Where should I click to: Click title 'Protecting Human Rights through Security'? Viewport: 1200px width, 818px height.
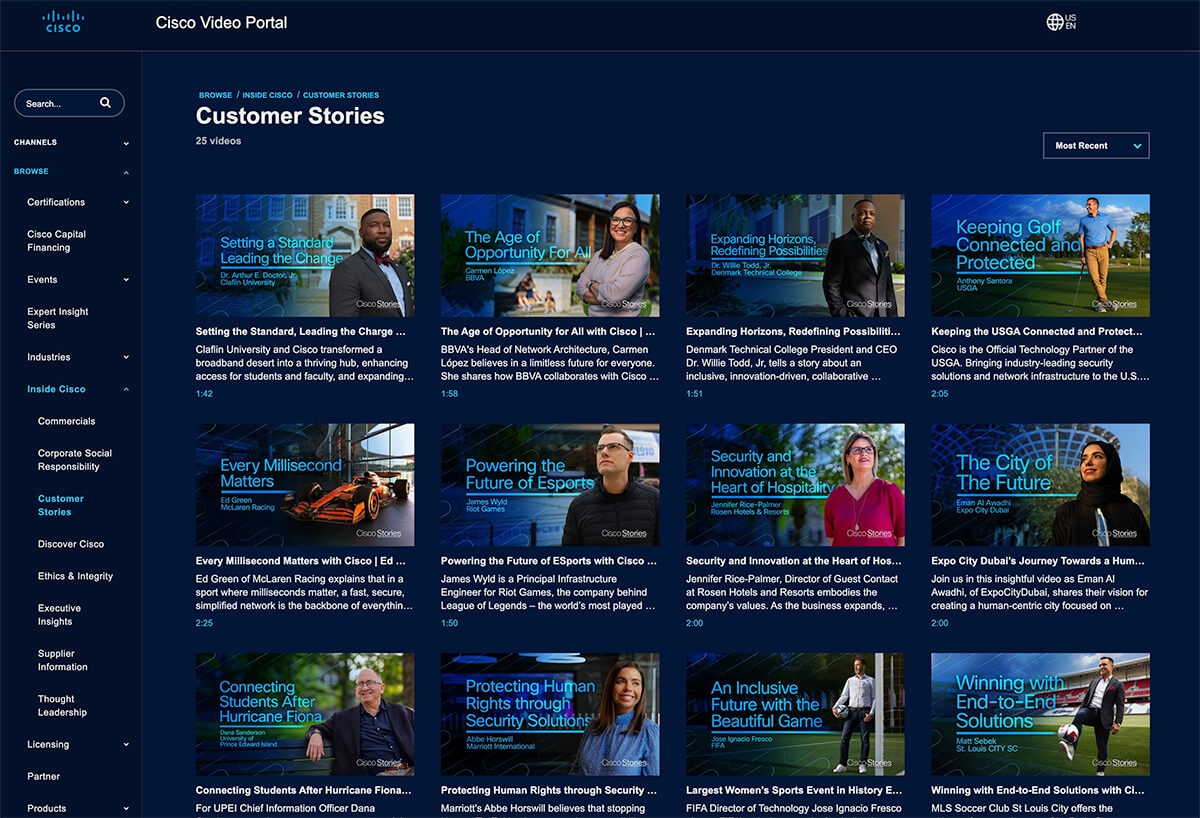click(x=548, y=790)
